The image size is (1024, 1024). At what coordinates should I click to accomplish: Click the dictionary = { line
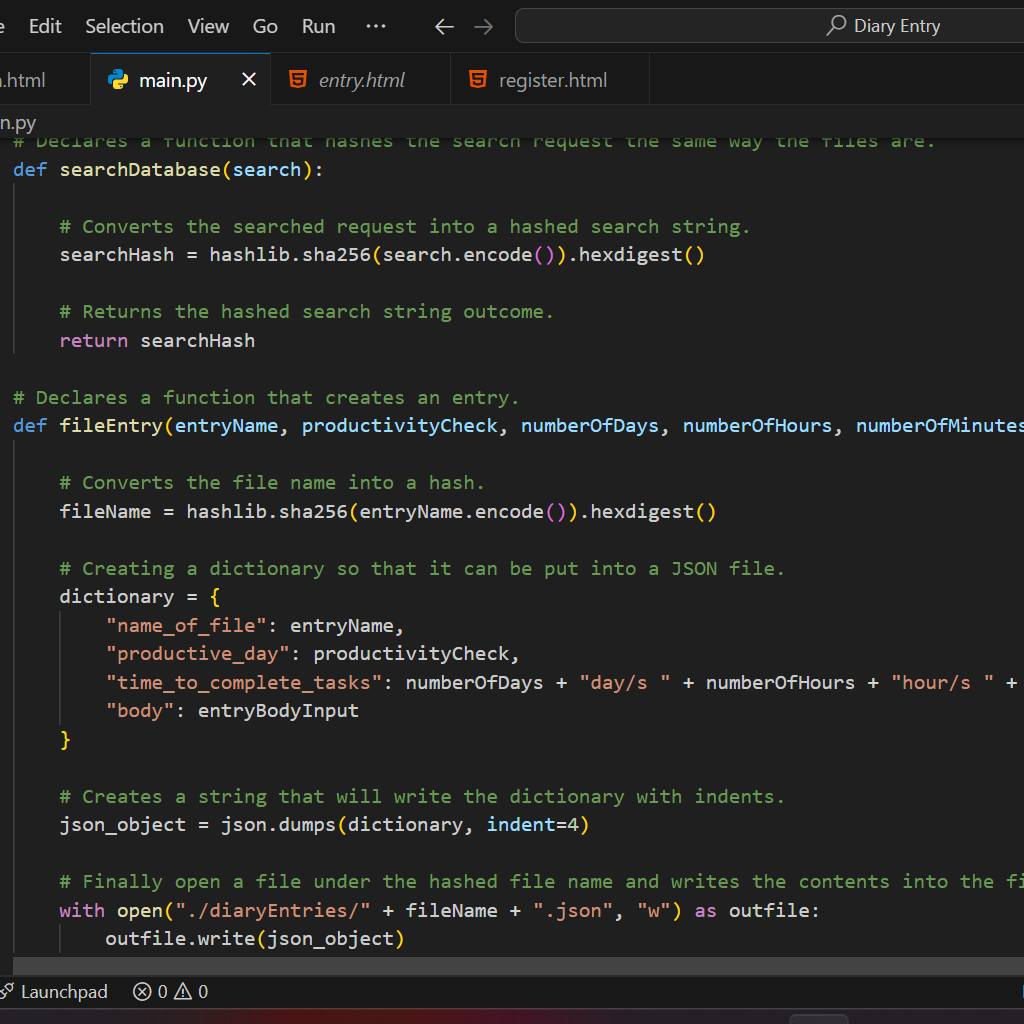pyautogui.click(x=140, y=597)
